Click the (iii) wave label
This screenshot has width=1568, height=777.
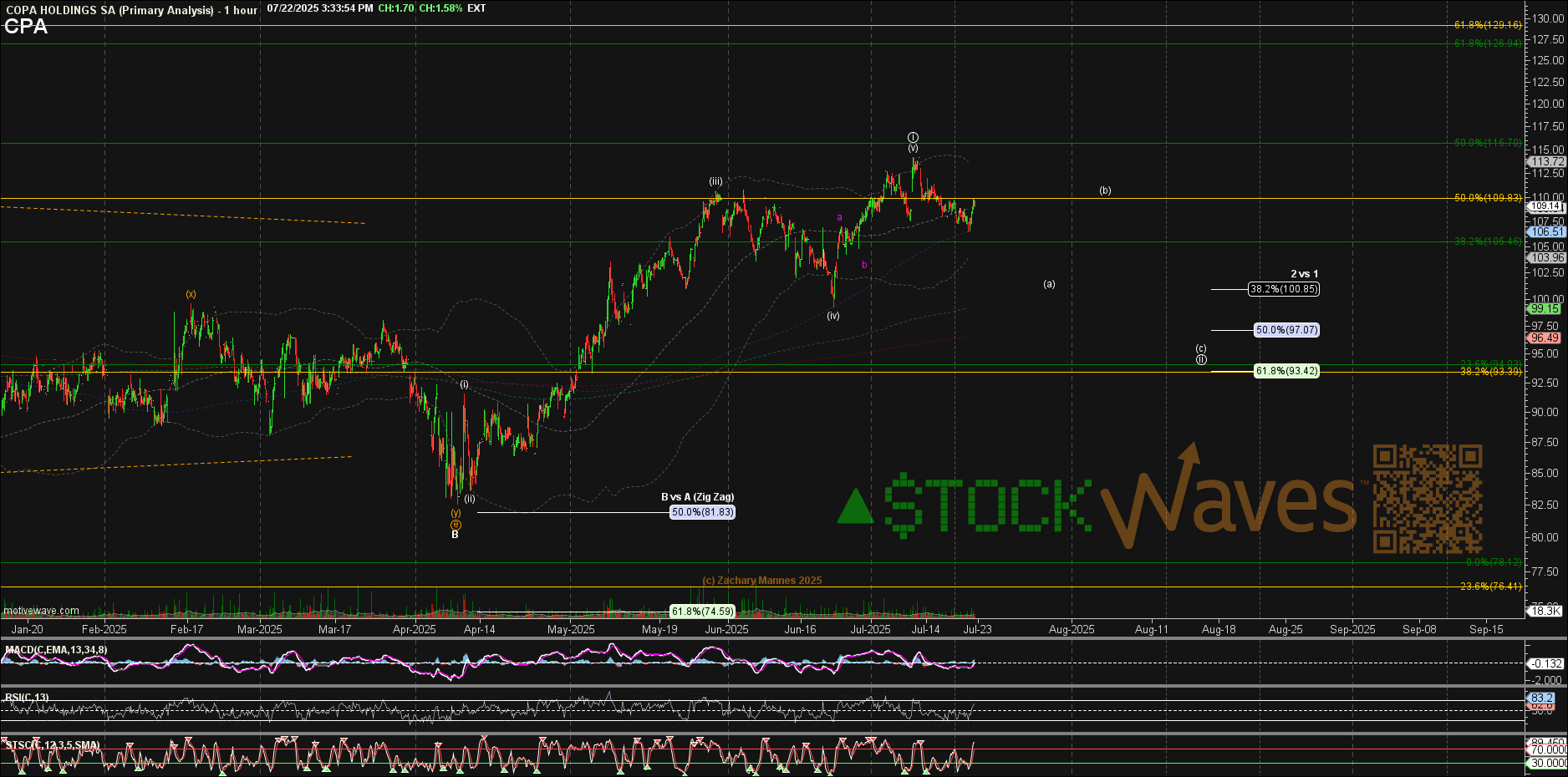pos(716,181)
